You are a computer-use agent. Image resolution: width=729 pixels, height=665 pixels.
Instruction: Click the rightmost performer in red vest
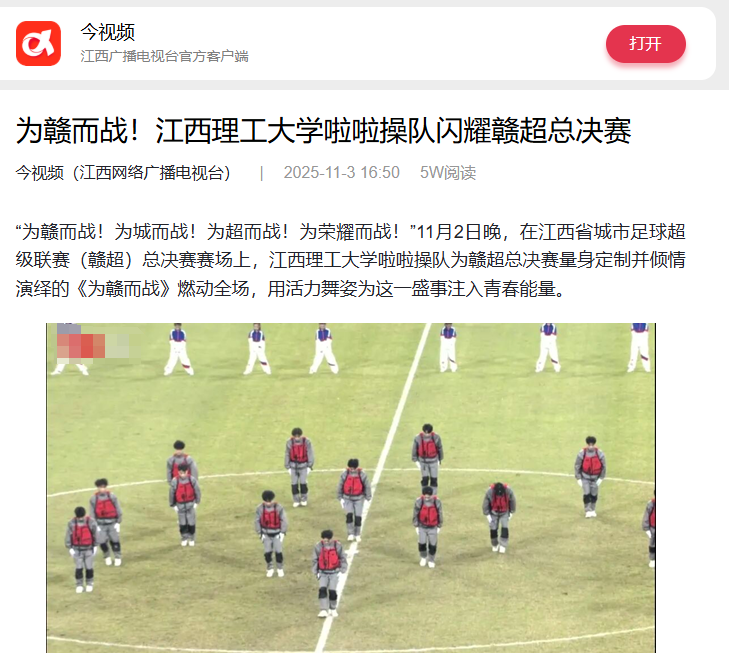pyautogui.click(x=649, y=528)
